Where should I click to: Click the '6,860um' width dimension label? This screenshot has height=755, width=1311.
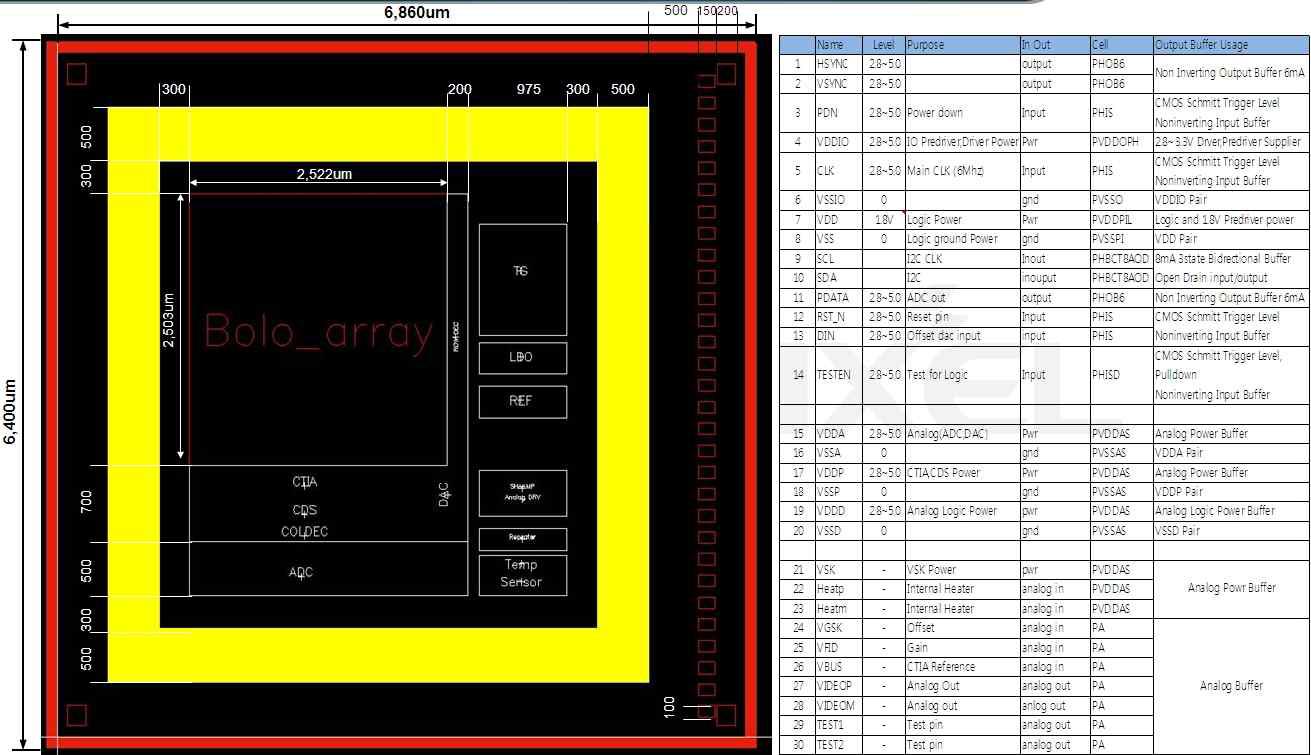(x=417, y=12)
